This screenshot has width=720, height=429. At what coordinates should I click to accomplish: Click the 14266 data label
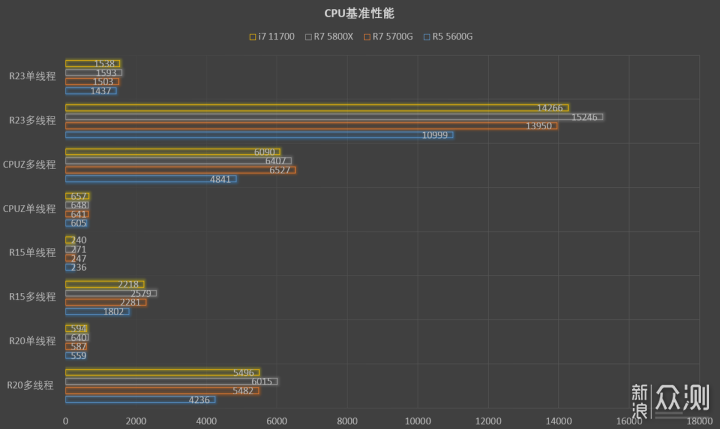(x=550, y=108)
